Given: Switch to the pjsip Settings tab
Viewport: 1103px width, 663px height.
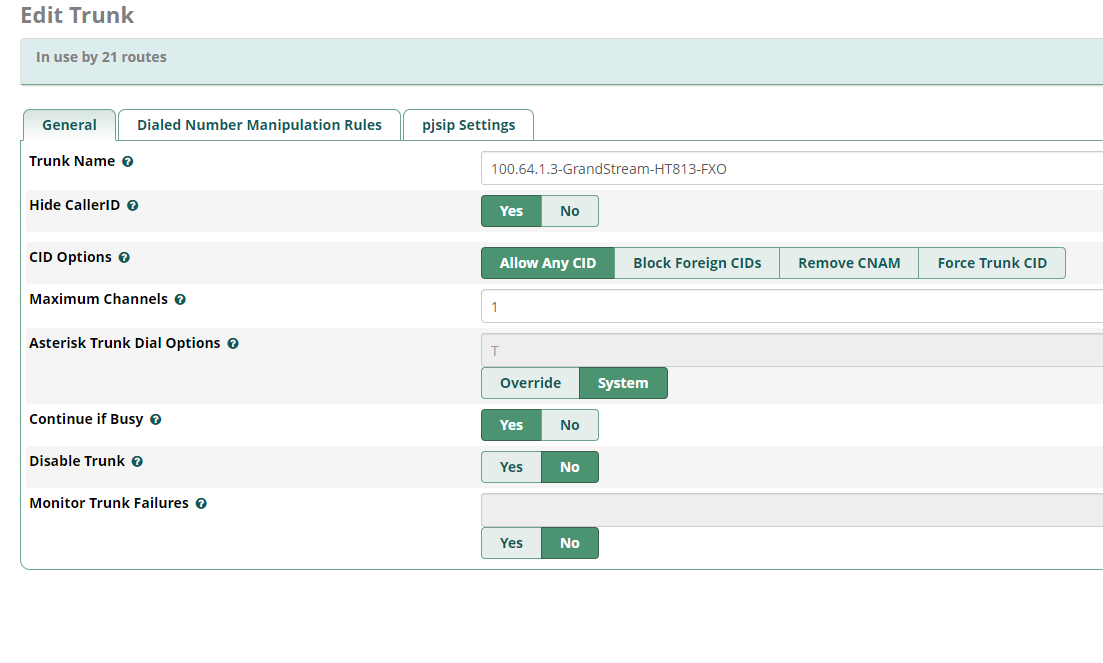Looking at the screenshot, I should coord(467,124).
